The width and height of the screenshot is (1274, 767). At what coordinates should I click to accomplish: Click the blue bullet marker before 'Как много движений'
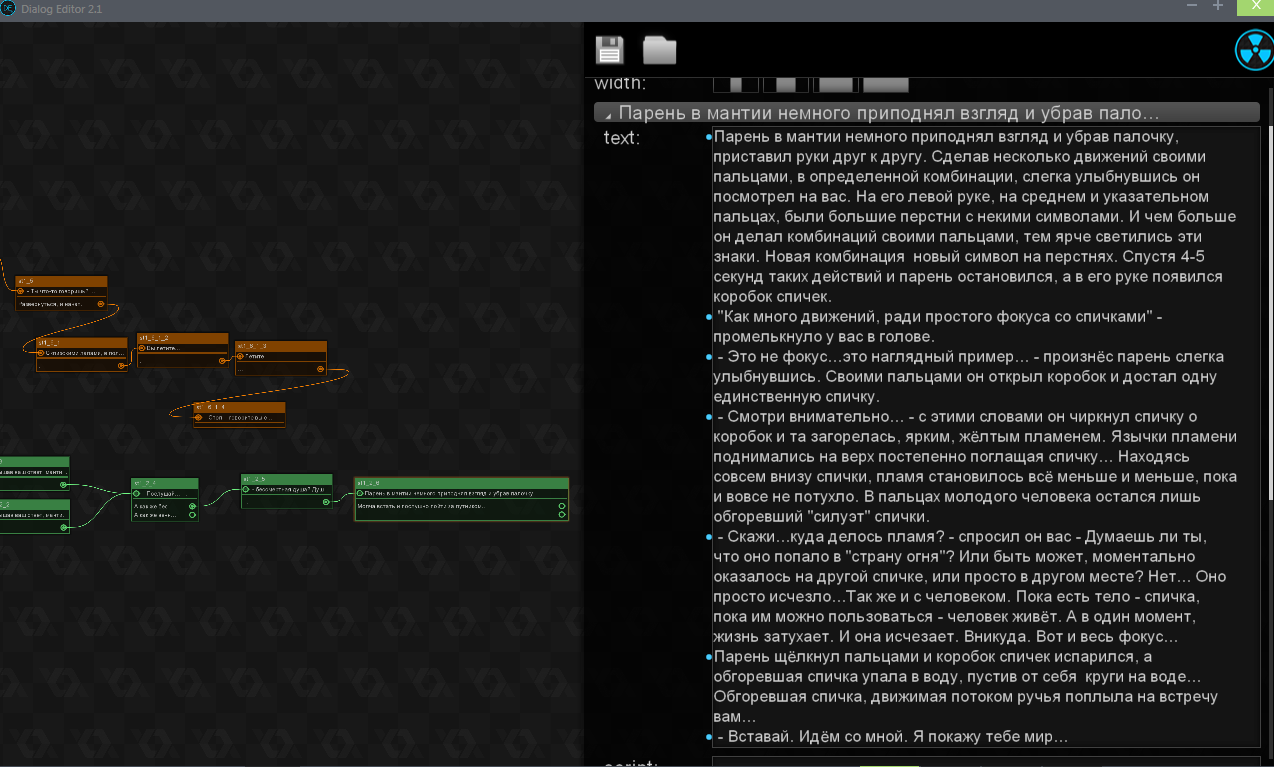[709, 316]
